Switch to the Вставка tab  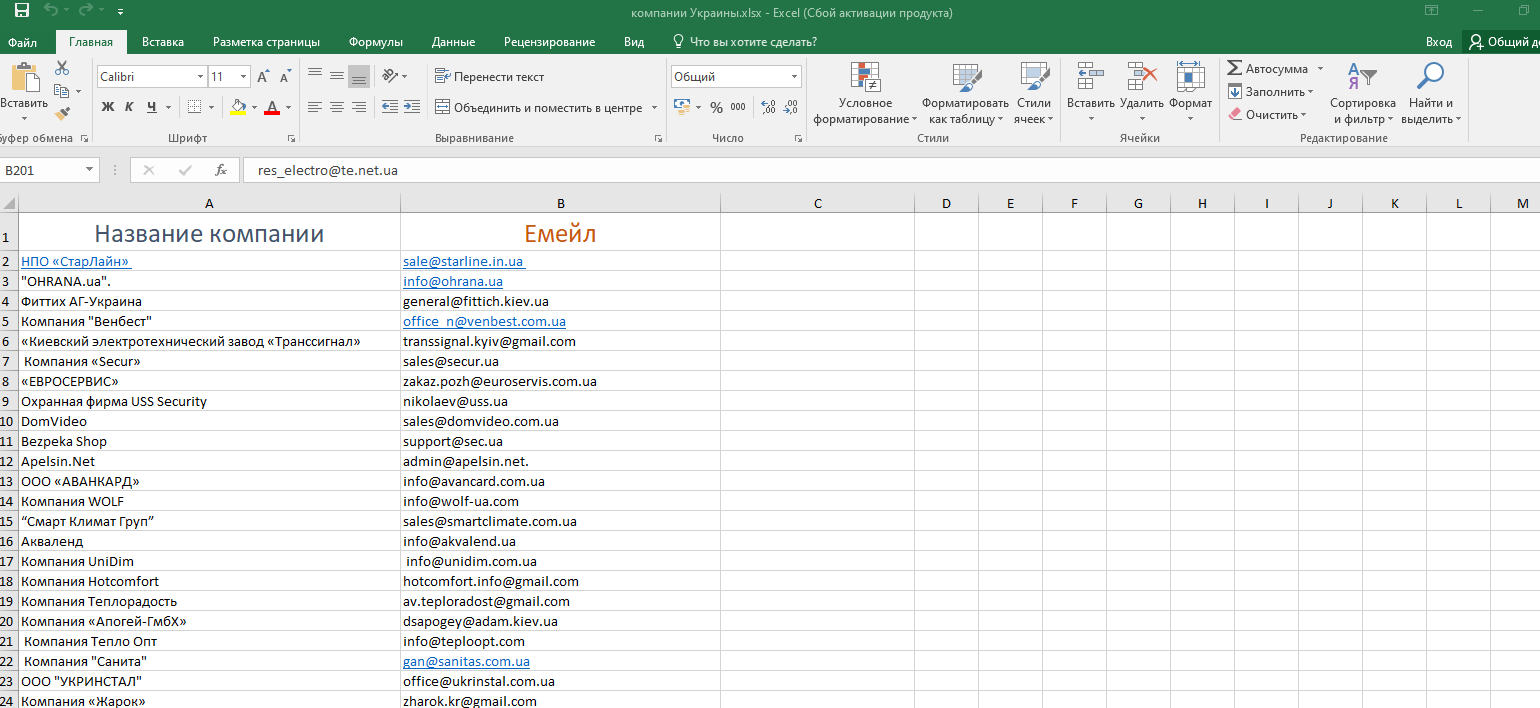point(163,42)
